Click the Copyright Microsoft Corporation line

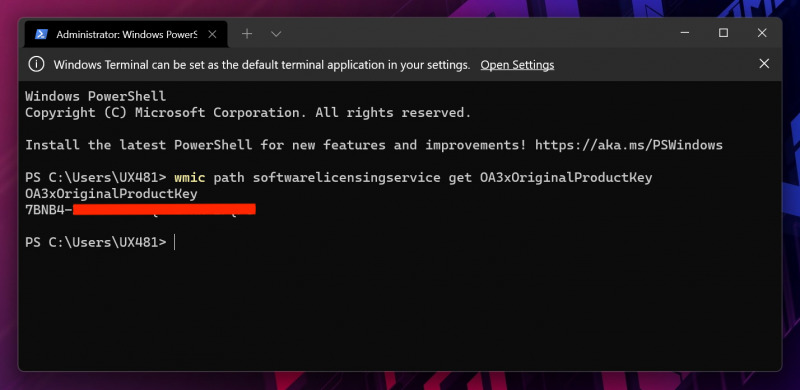248,113
